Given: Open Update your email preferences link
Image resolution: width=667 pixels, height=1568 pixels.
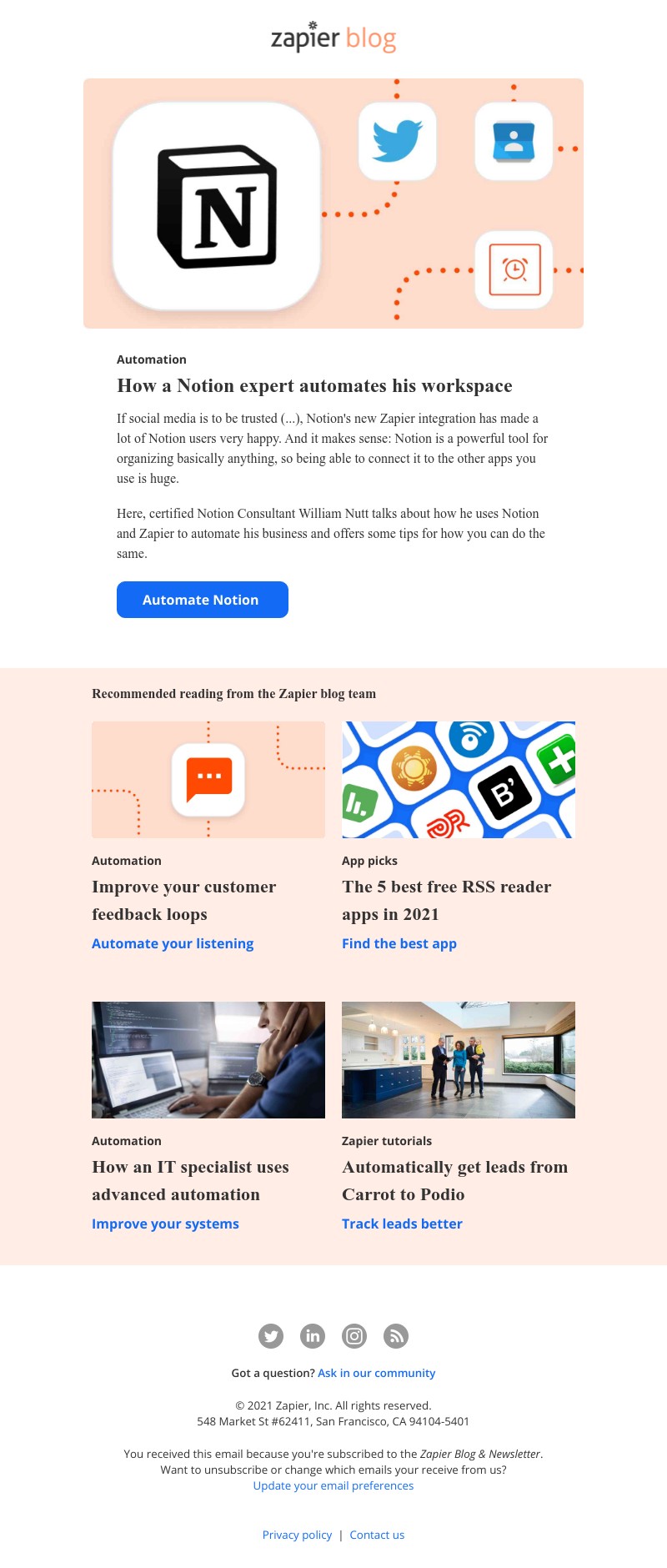Looking at the screenshot, I should tap(333, 1485).
